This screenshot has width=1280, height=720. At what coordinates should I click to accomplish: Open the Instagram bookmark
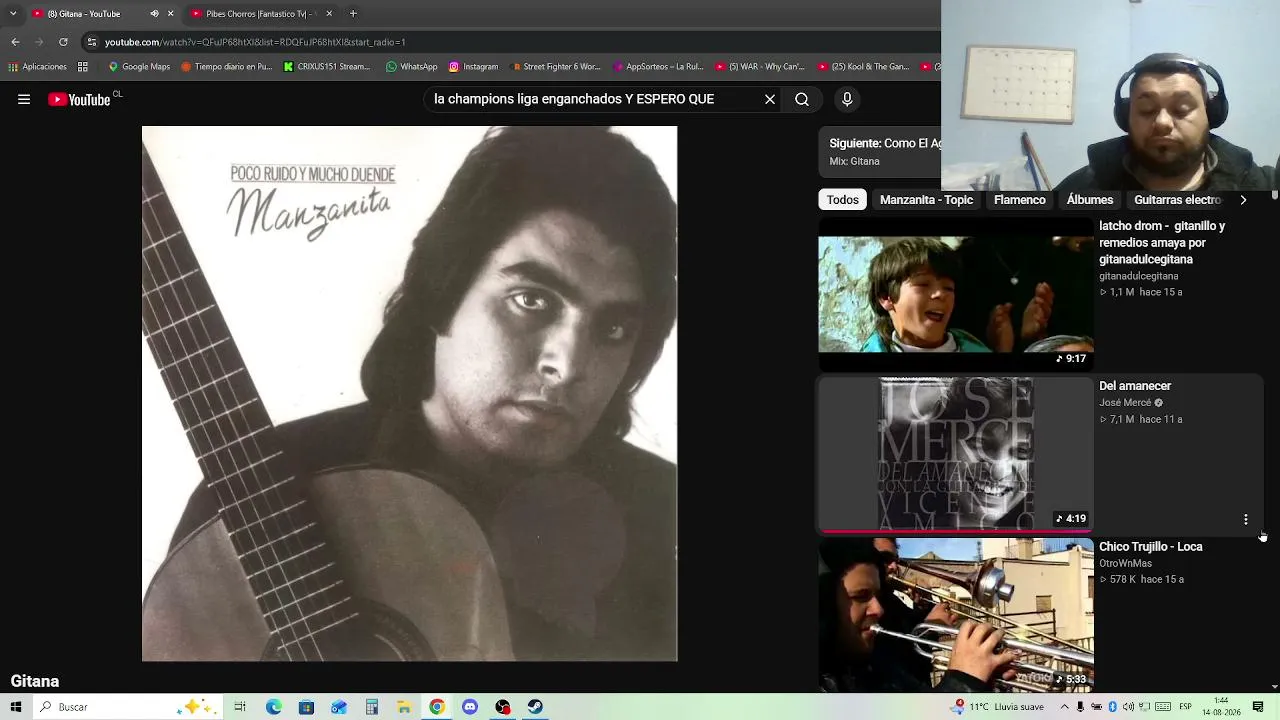coord(473,67)
